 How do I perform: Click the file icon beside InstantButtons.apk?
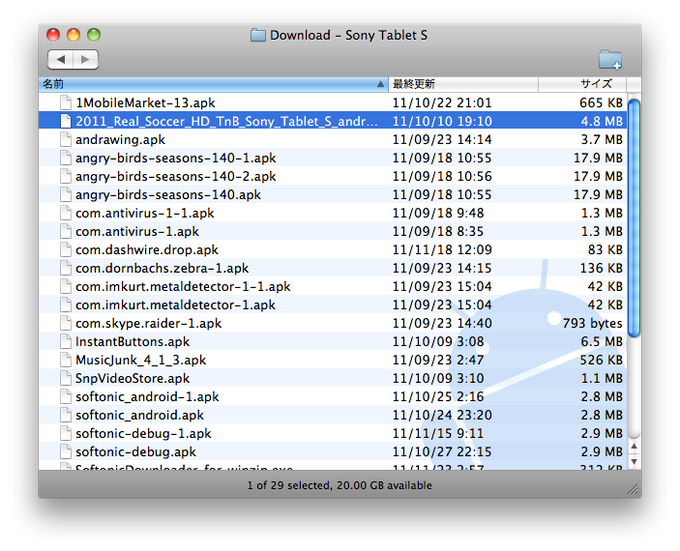coord(66,342)
